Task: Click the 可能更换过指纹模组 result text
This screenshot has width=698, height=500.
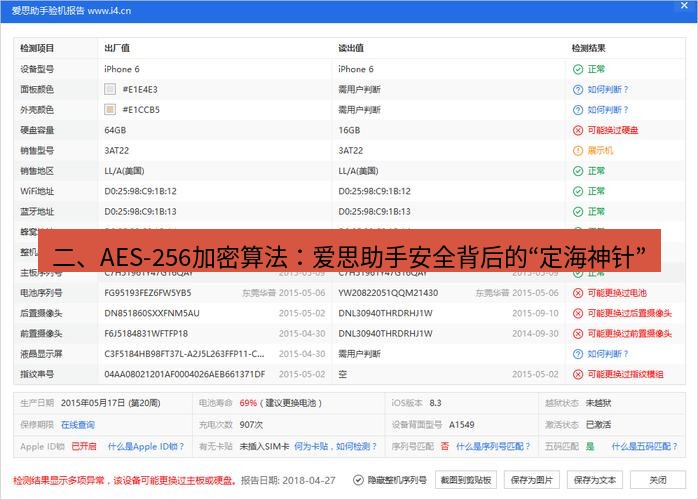Action: (x=625, y=374)
